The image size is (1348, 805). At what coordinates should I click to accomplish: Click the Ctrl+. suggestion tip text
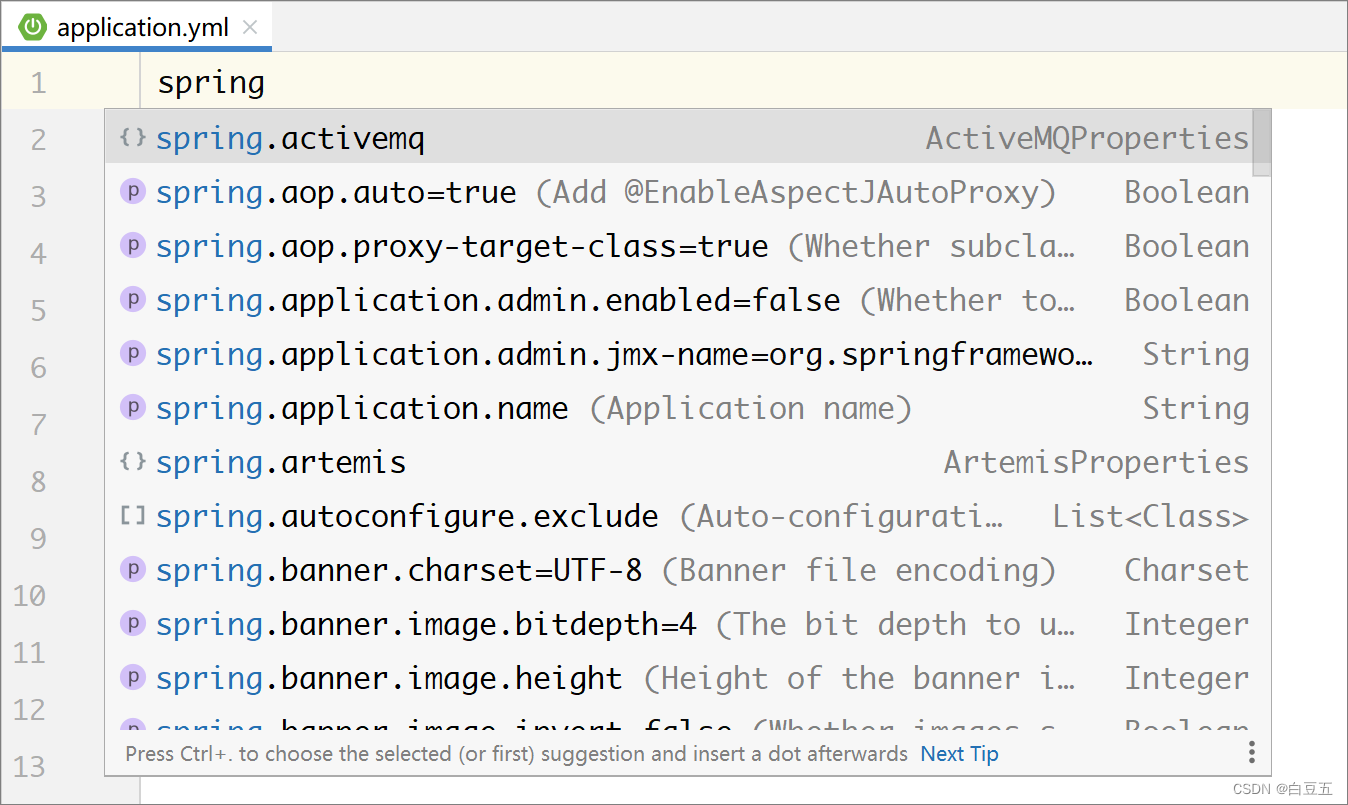coord(516,754)
